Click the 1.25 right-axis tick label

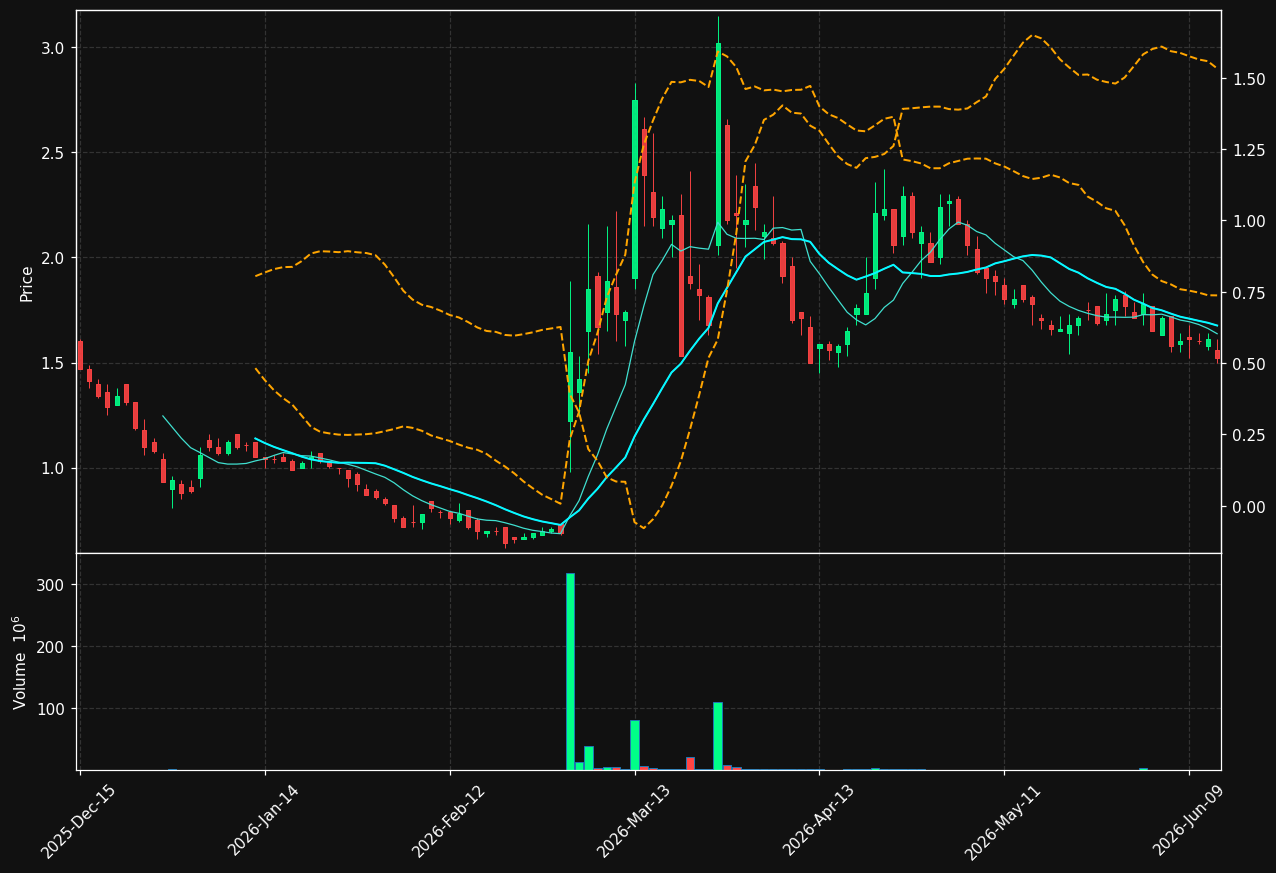[x=1248, y=150]
